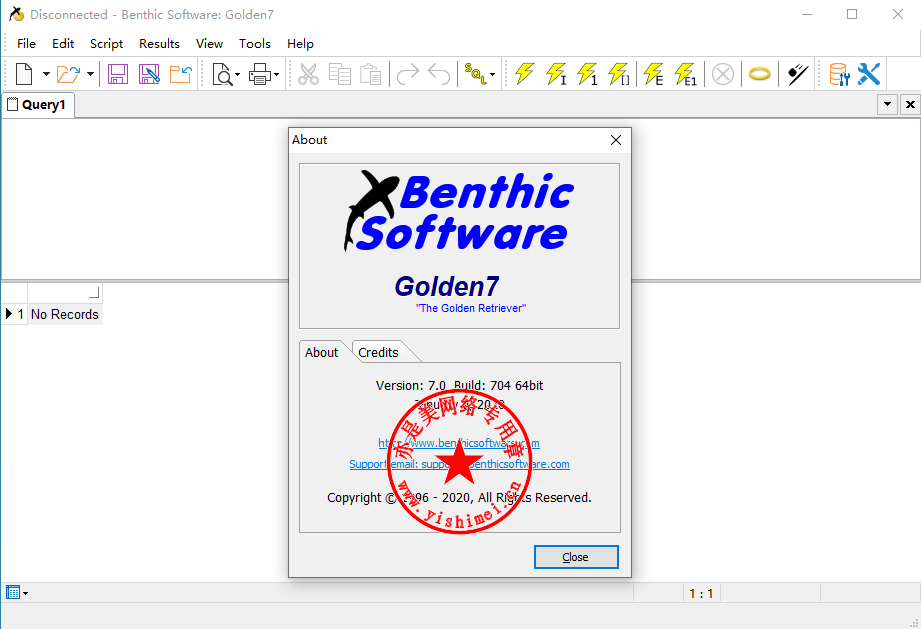Click the Save As floppy-with-pencil icon

[x=149, y=74]
